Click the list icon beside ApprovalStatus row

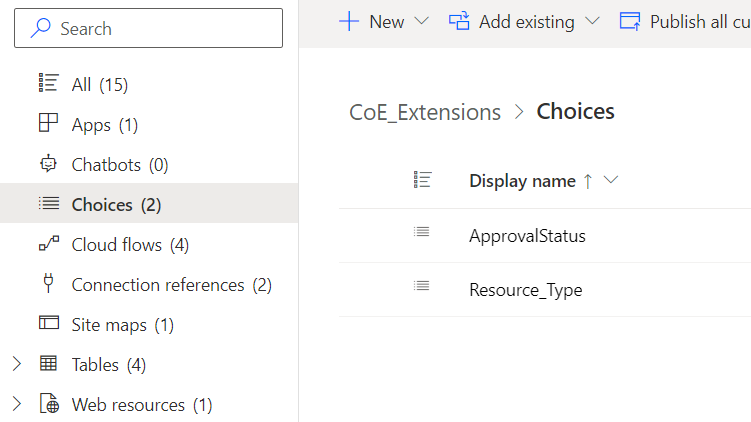pos(421,232)
